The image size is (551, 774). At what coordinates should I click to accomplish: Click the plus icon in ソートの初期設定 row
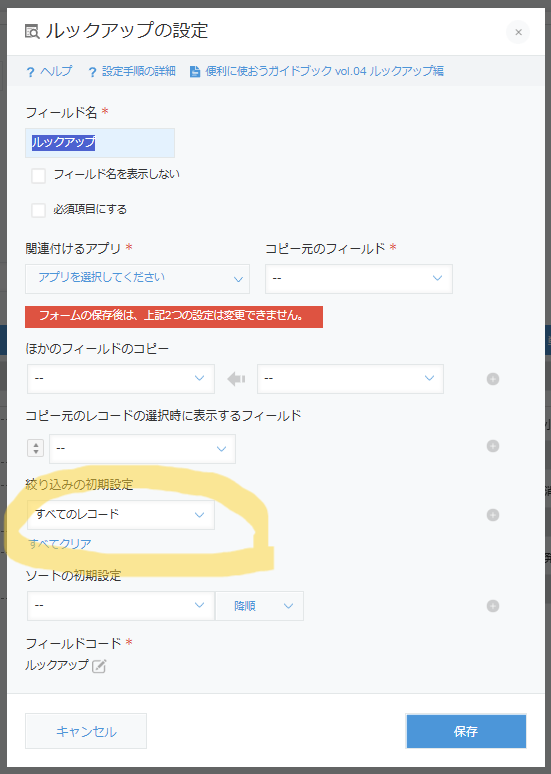pyautogui.click(x=493, y=606)
